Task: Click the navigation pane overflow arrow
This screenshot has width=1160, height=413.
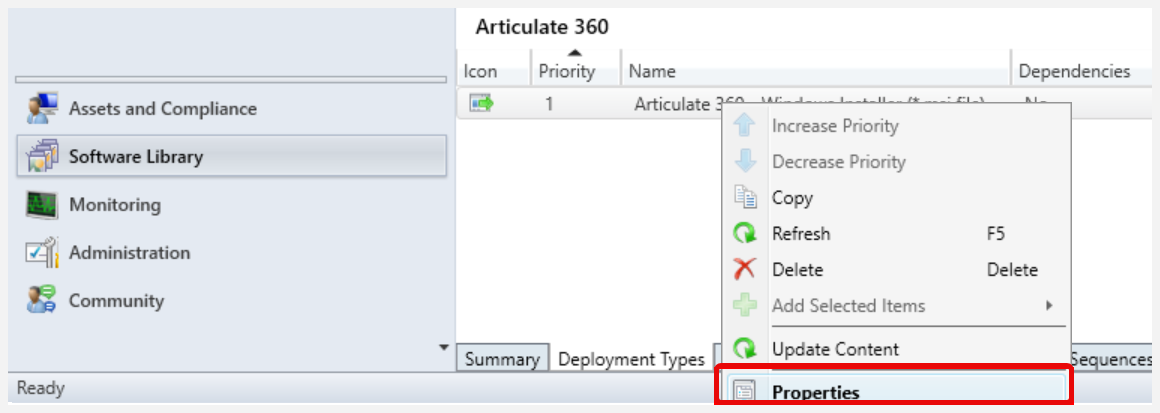Action: pyautogui.click(x=444, y=346)
